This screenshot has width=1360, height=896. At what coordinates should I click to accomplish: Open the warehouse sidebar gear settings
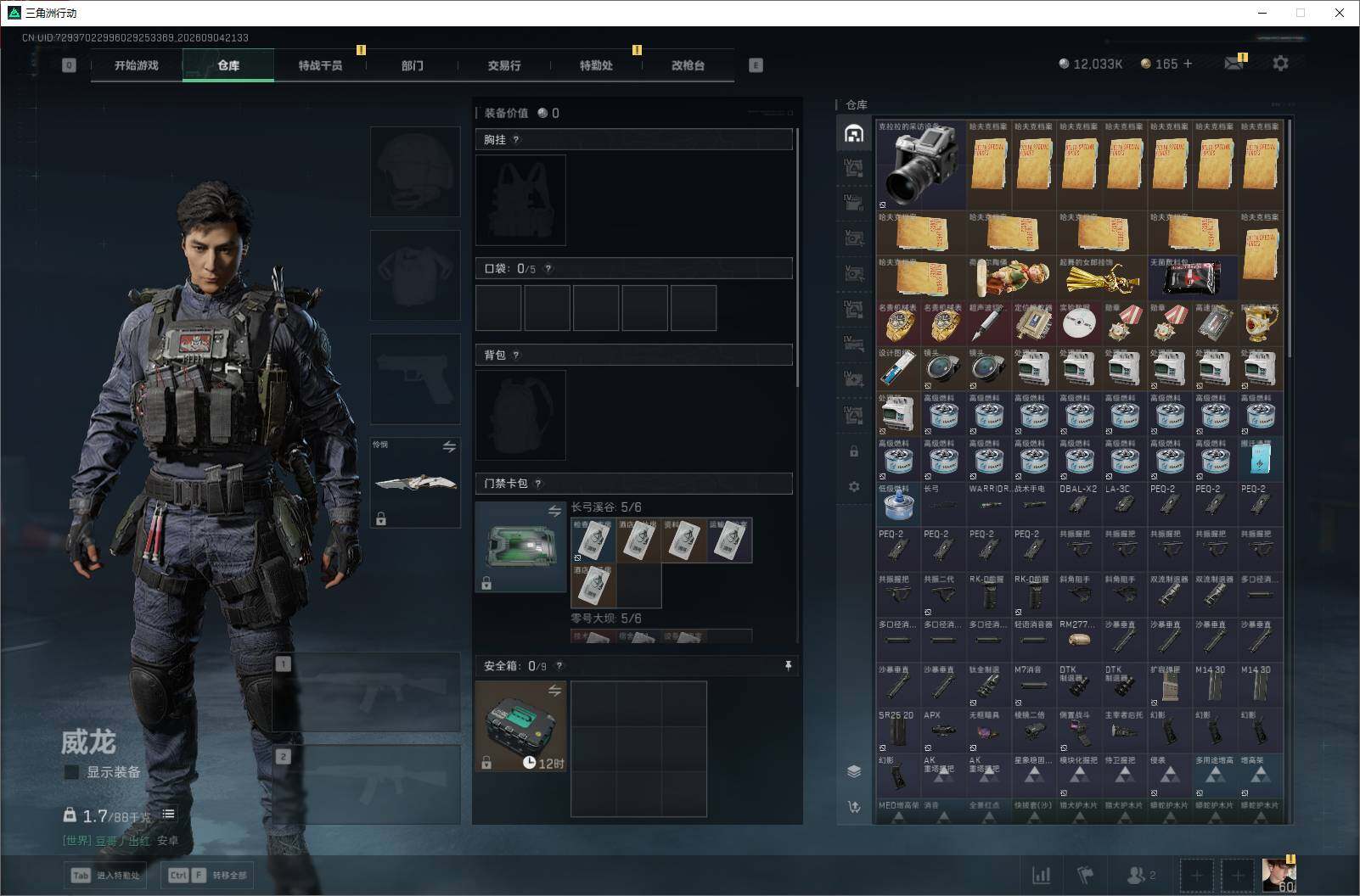[854, 486]
